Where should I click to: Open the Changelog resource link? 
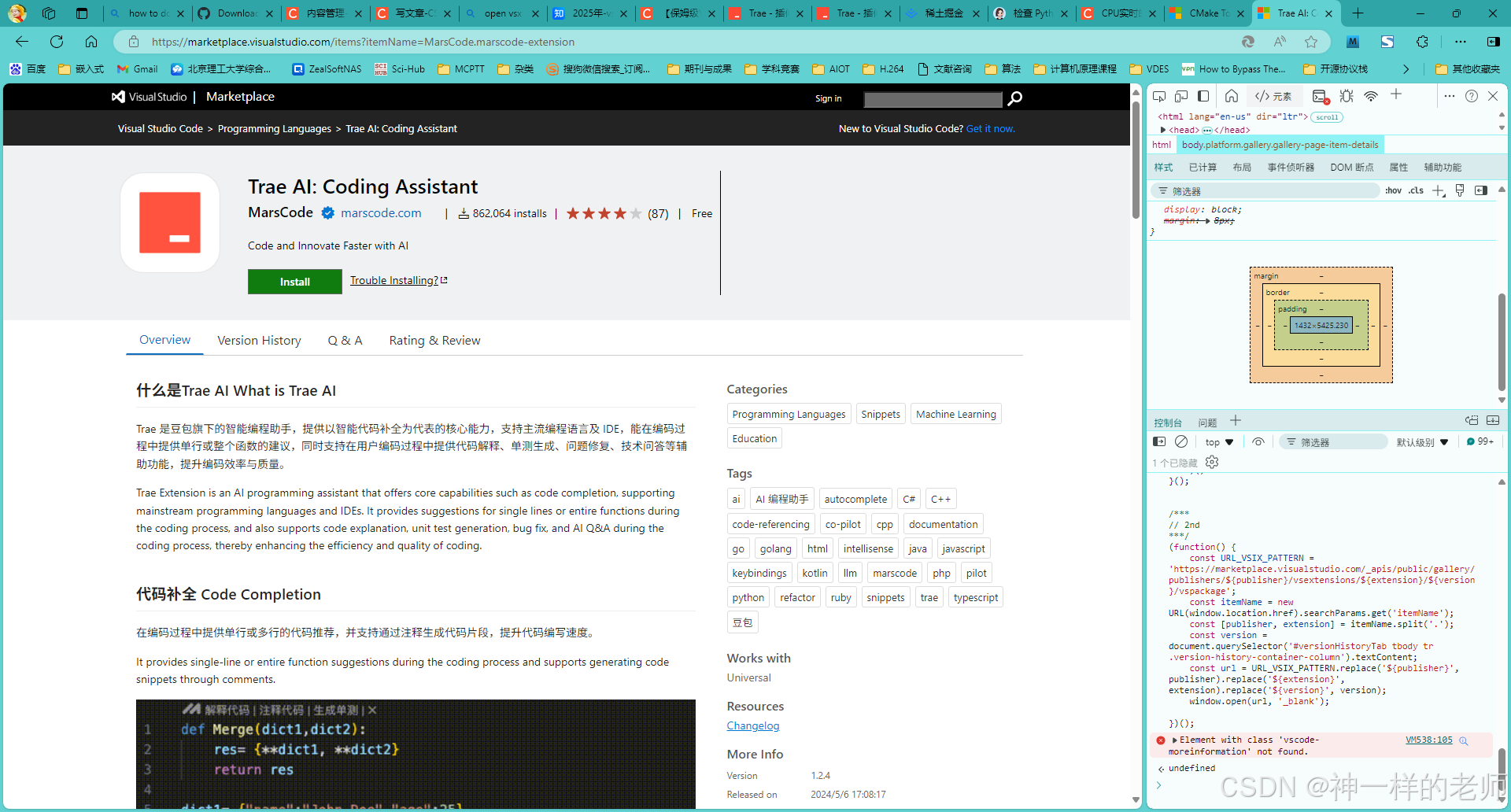[753, 725]
